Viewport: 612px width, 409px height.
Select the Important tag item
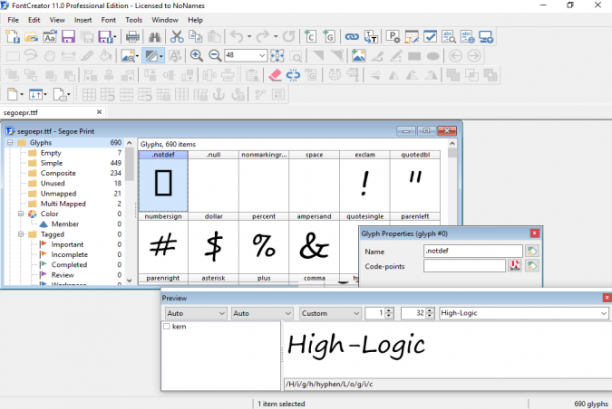(67, 244)
